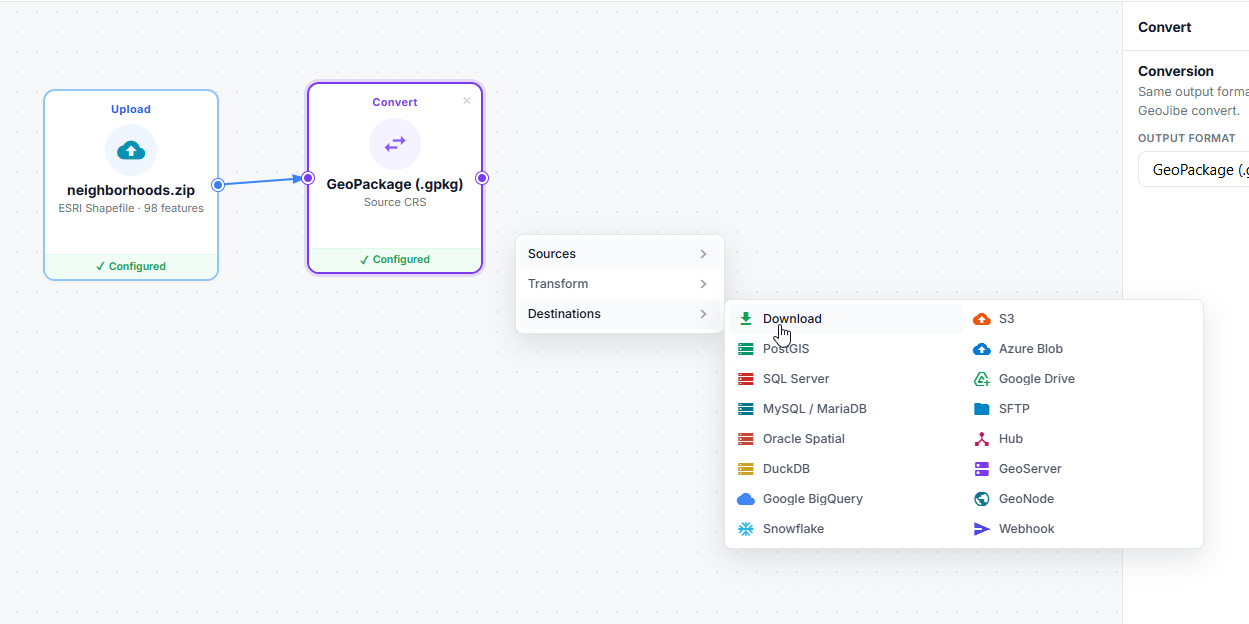Choose the Download menu entry label
The height and width of the screenshot is (624, 1249).
coord(792,319)
